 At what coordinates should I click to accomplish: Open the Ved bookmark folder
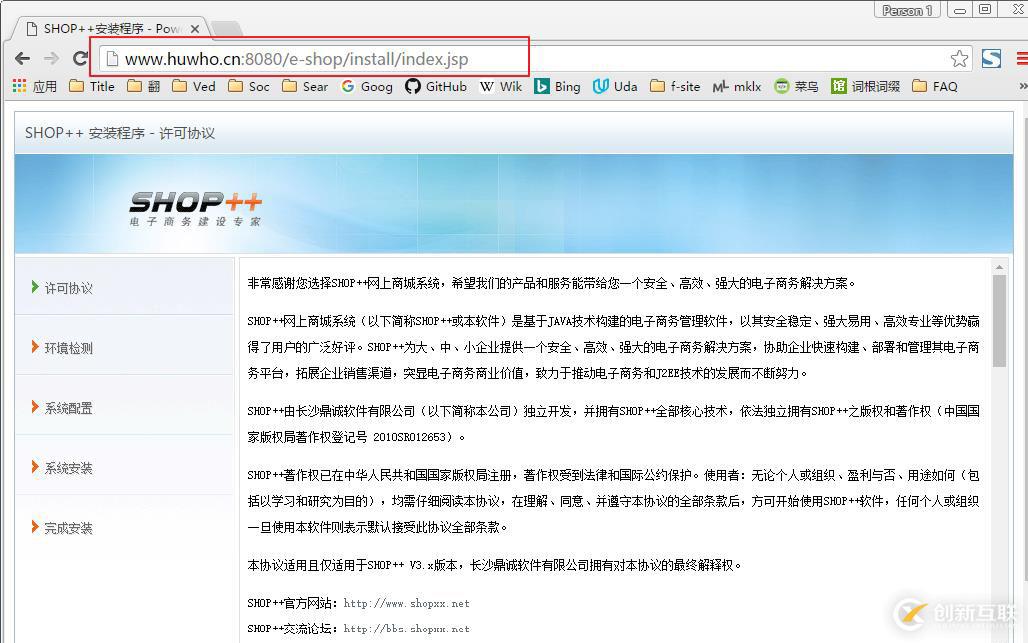click(x=193, y=86)
